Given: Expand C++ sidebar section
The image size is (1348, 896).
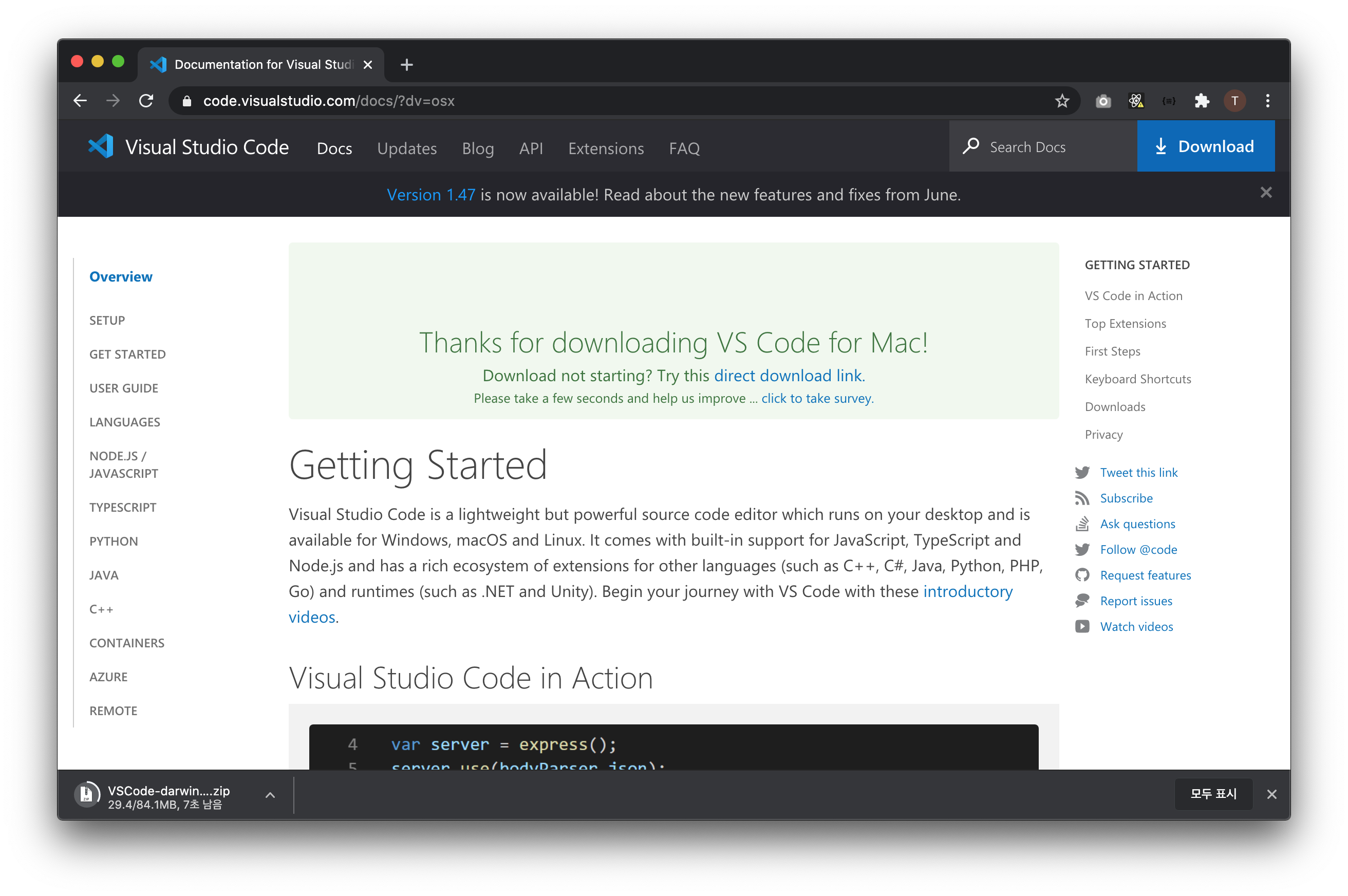Looking at the screenshot, I should tap(101, 609).
